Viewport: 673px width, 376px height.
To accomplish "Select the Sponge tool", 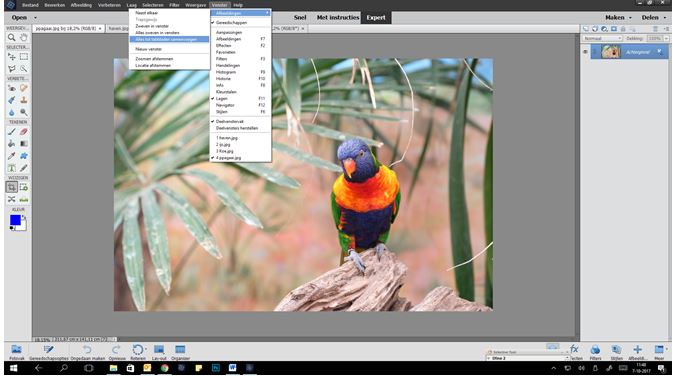I will [24, 112].
